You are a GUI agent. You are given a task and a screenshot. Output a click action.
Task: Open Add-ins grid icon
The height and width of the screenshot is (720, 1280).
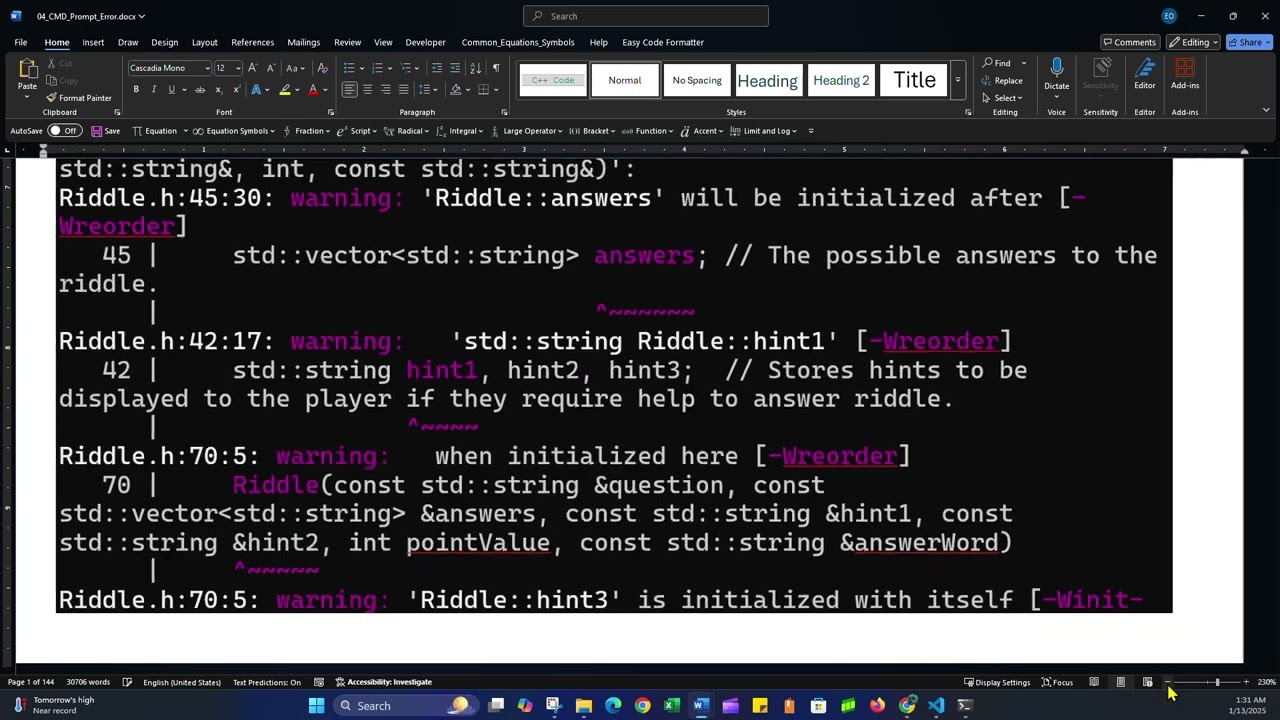(x=1185, y=69)
